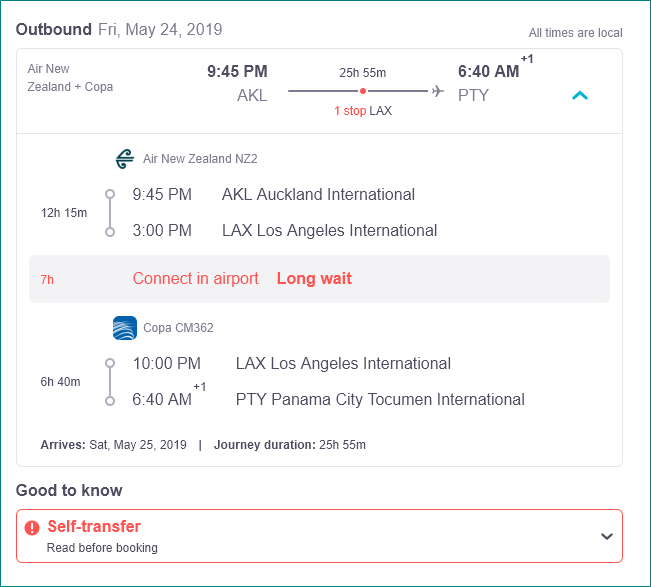The width and height of the screenshot is (651, 587).
Task: Click the AKL departure stop circle marker
Action: 110,194
